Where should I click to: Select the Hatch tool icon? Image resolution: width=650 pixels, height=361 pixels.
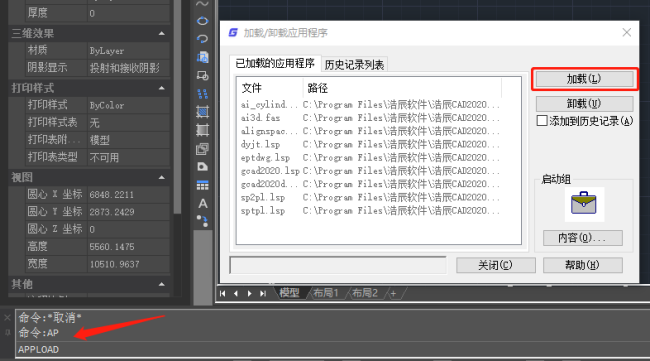click(x=202, y=112)
